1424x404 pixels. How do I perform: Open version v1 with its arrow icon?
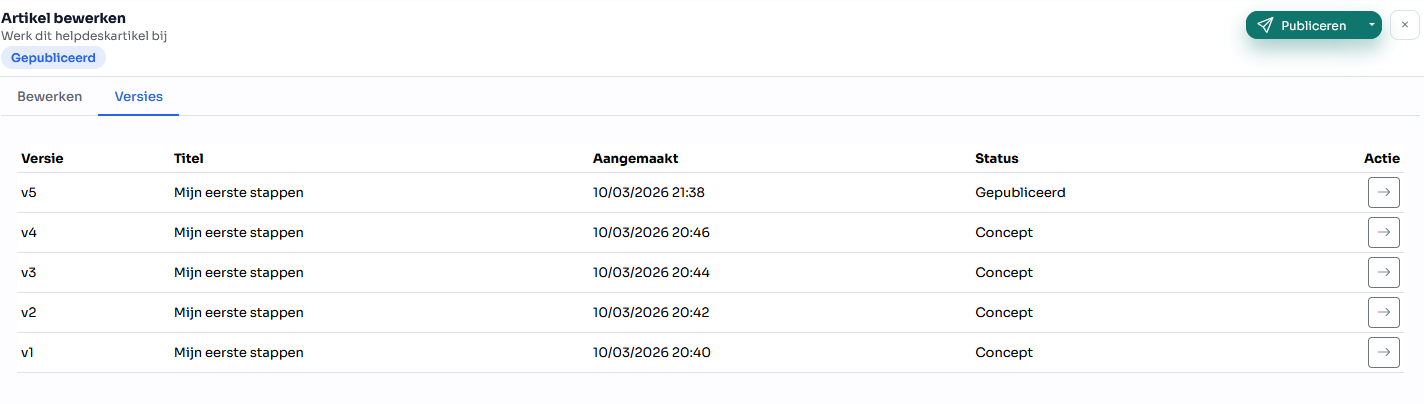(1383, 352)
